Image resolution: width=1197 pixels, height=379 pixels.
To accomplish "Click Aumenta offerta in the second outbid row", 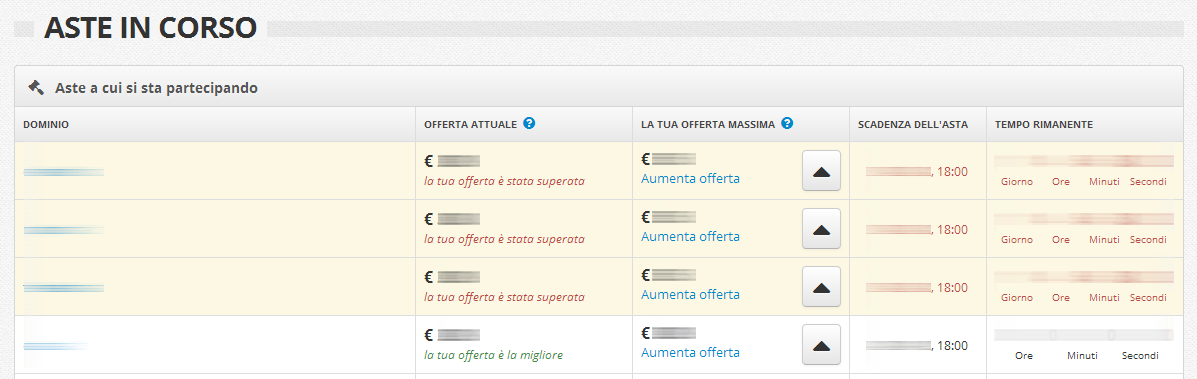I will click(x=690, y=236).
